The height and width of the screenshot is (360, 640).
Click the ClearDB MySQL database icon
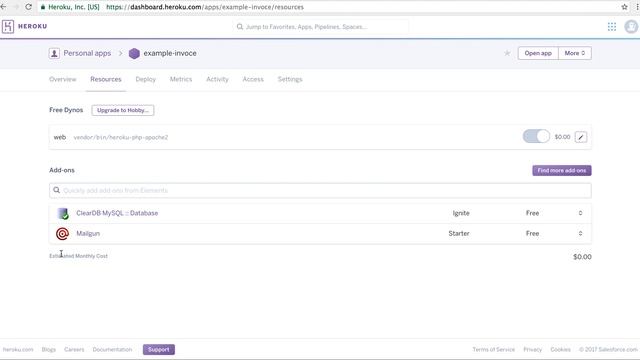63,213
